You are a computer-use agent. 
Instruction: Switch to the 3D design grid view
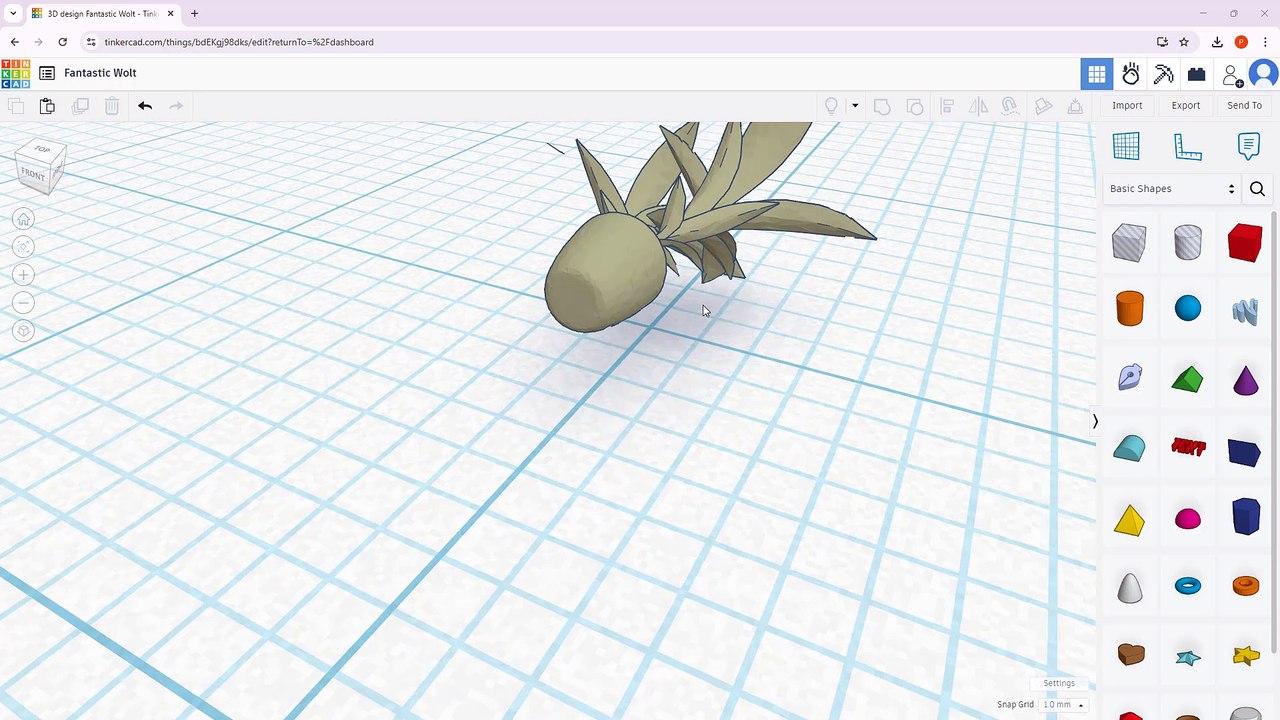coord(1097,74)
